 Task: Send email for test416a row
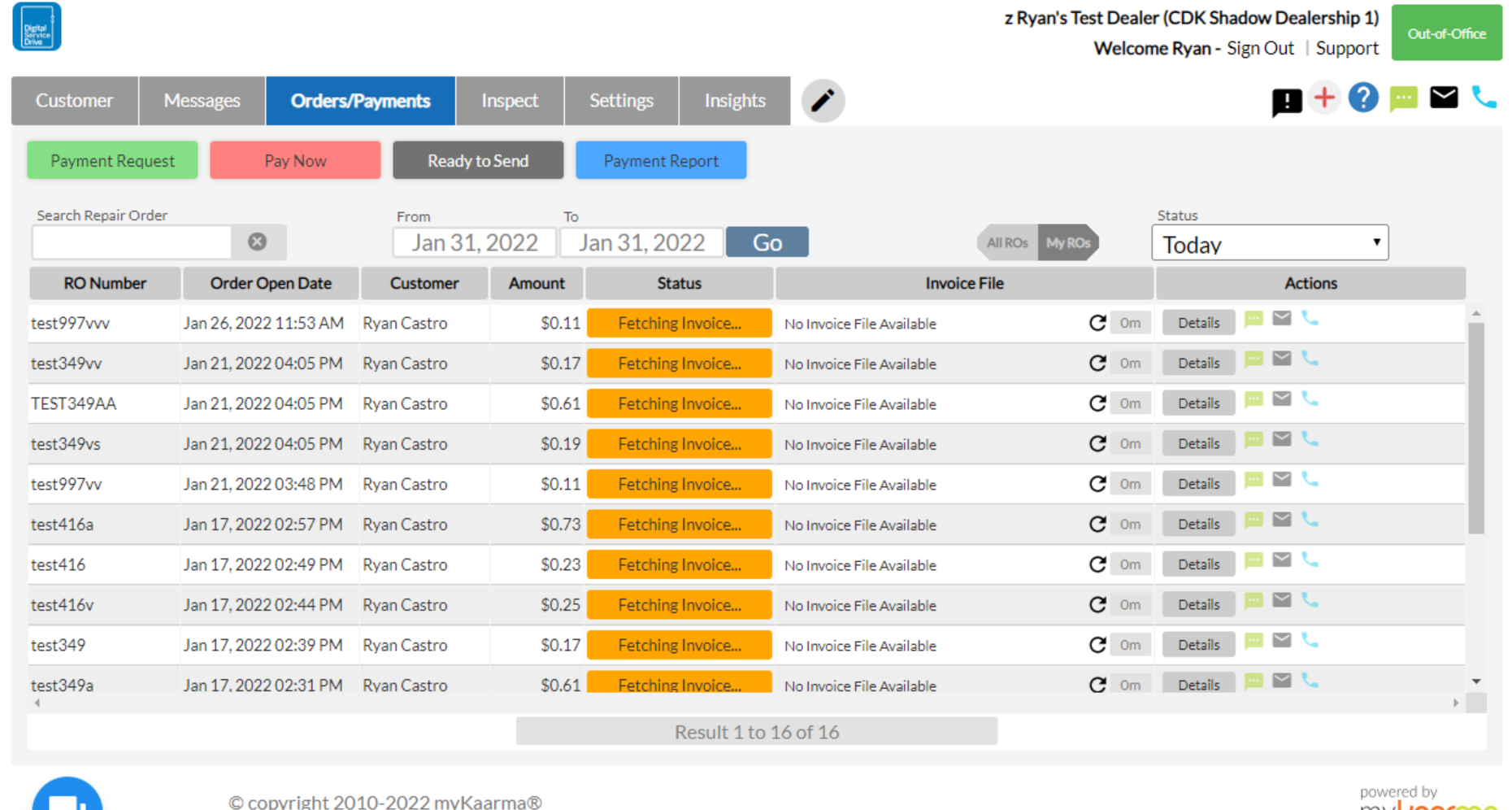tap(1282, 519)
